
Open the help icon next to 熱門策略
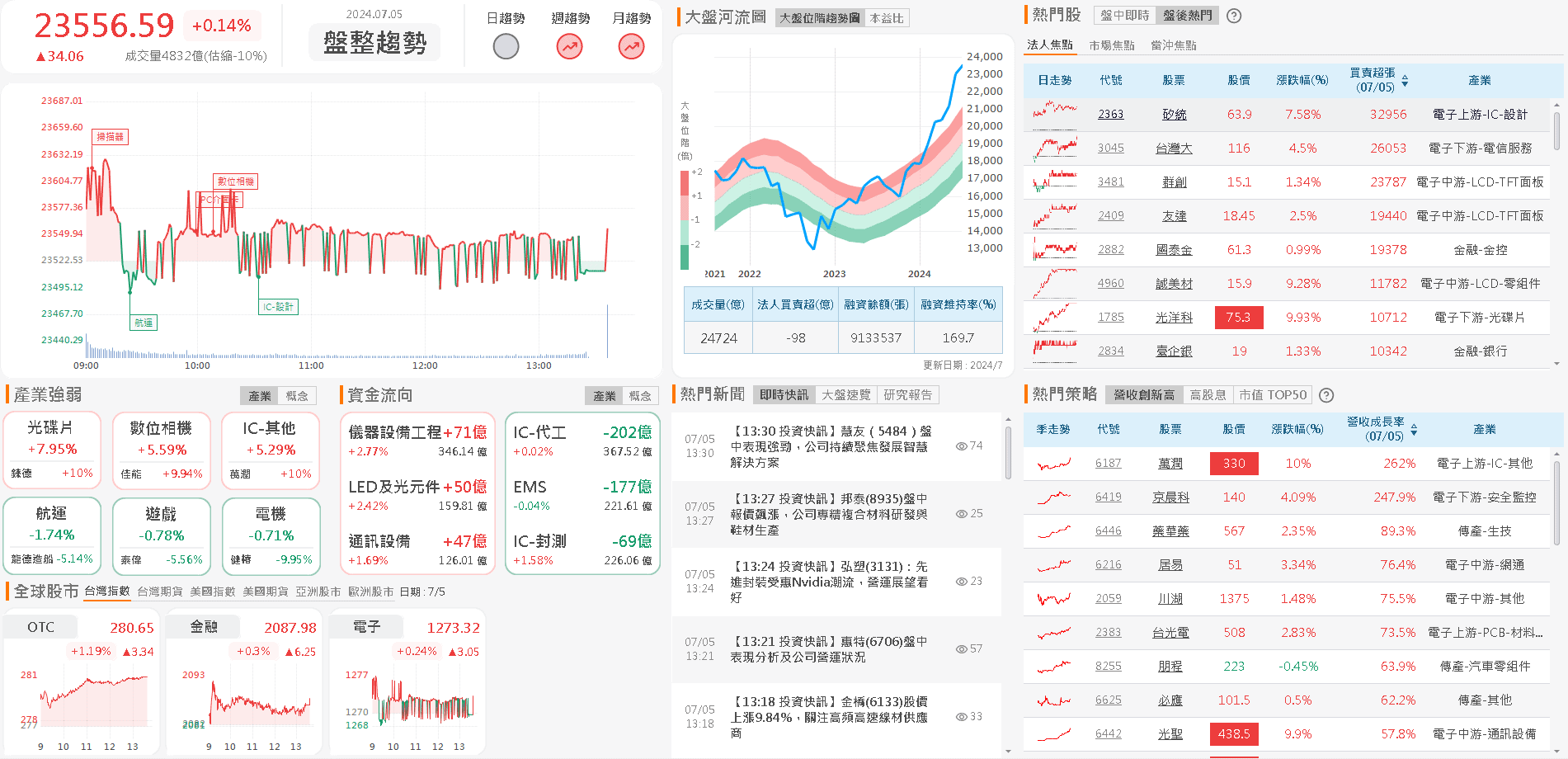[x=1326, y=395]
